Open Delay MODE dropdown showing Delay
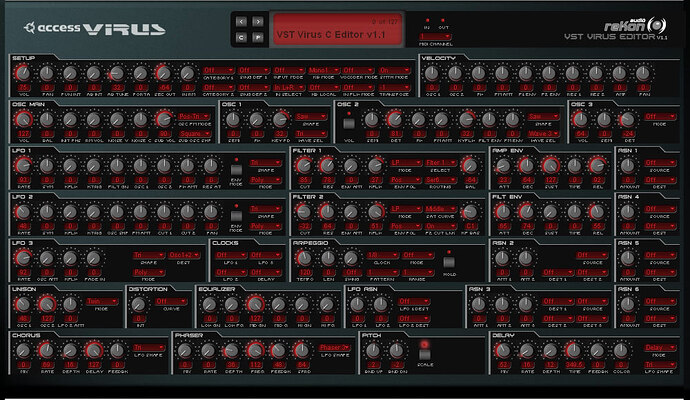The width and height of the screenshot is (690, 400). tap(660, 348)
